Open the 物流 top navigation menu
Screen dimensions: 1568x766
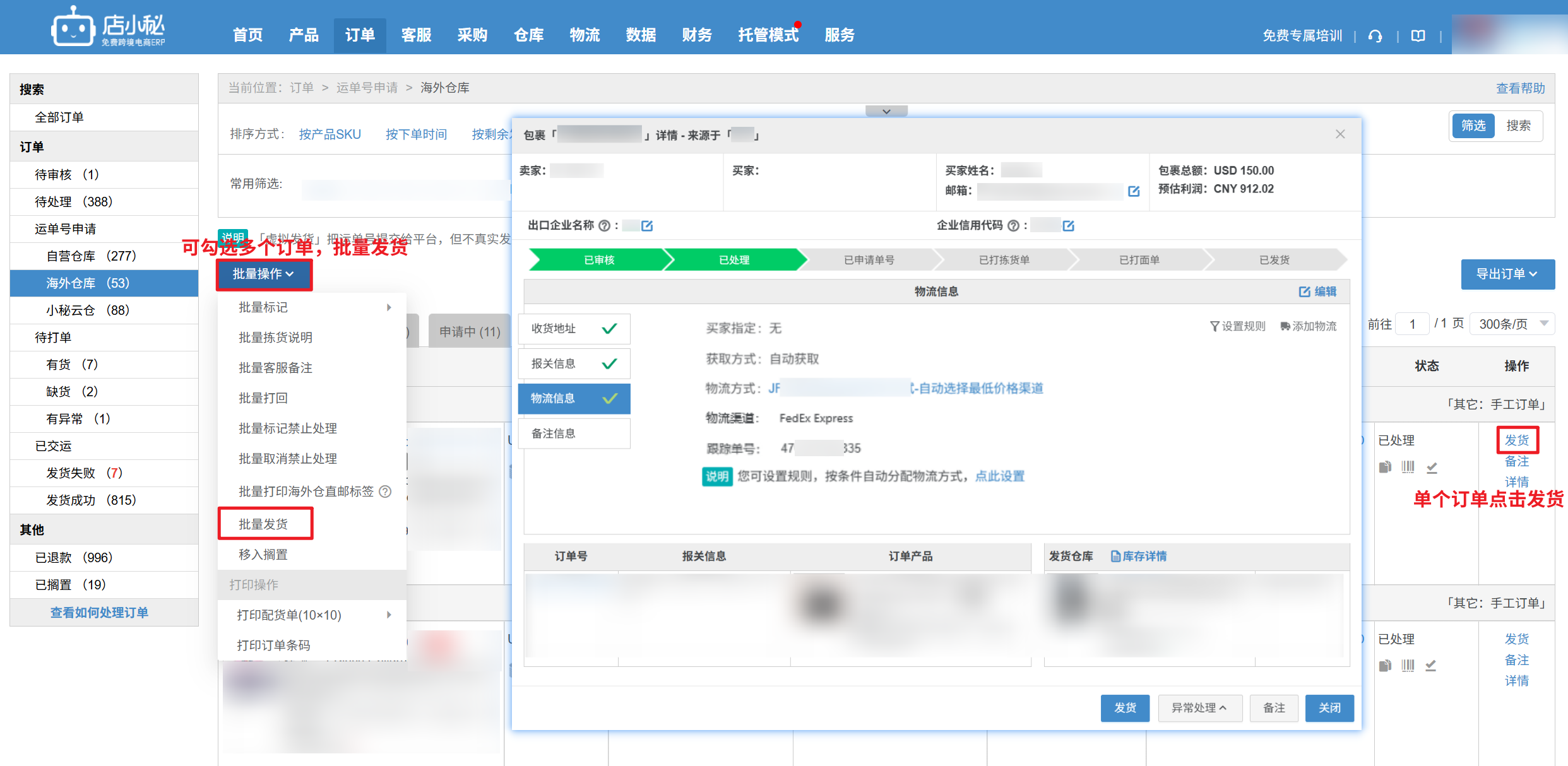point(585,35)
